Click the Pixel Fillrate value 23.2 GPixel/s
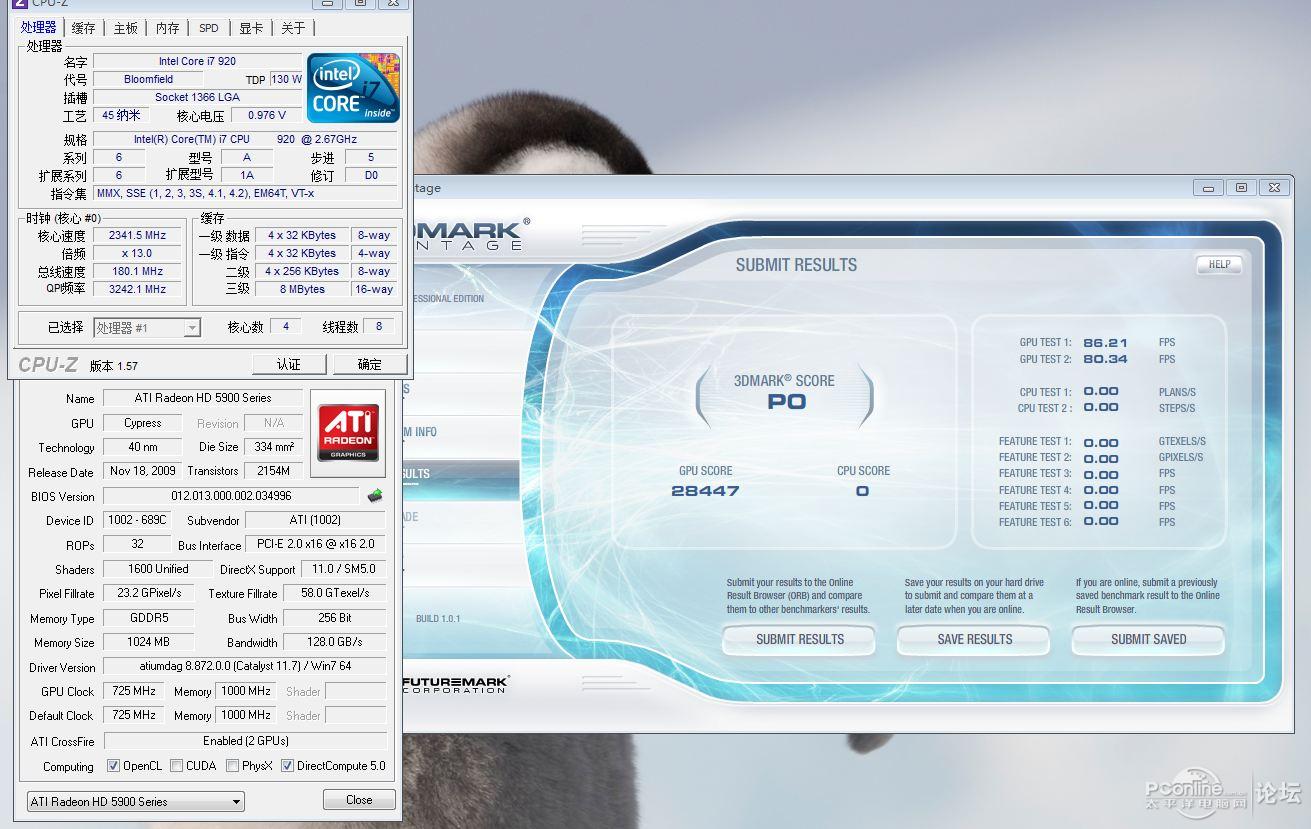This screenshot has width=1311, height=829. [x=148, y=593]
